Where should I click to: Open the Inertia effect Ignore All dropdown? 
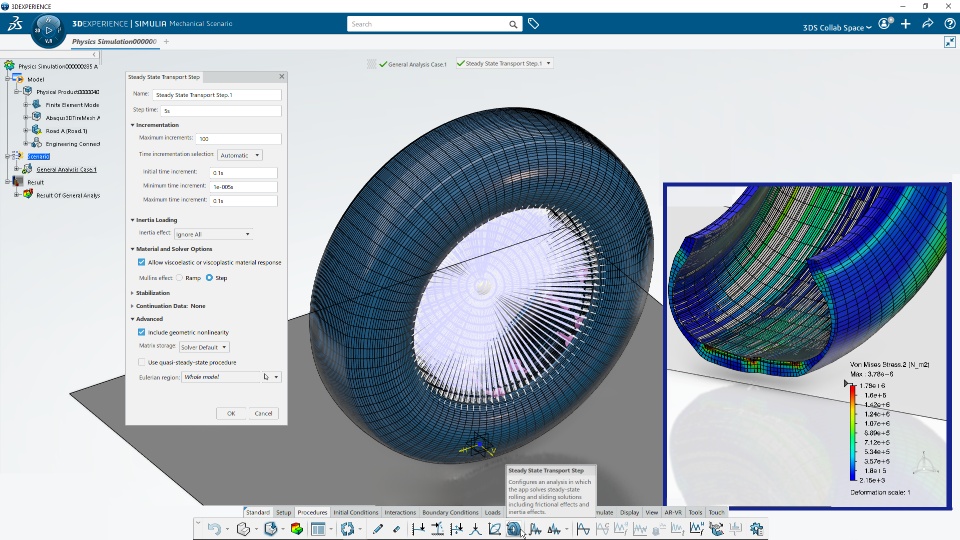212,234
